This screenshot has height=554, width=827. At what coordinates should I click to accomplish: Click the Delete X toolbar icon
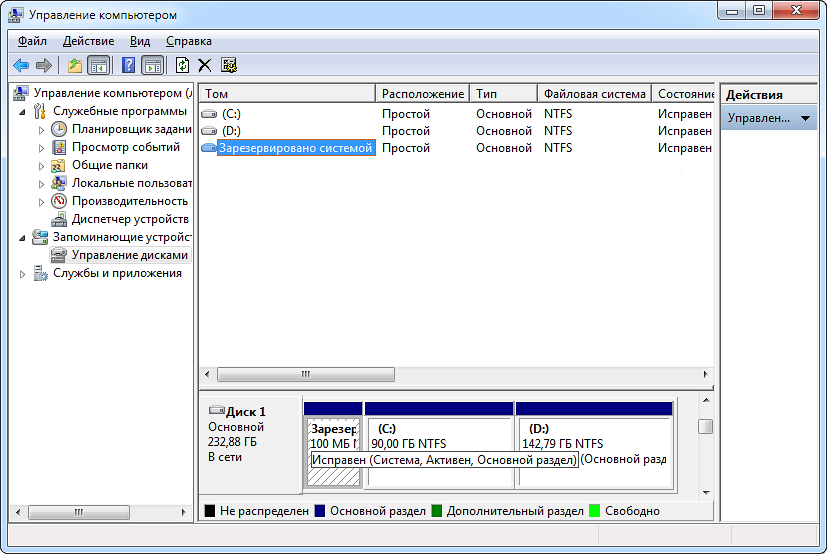pos(205,65)
